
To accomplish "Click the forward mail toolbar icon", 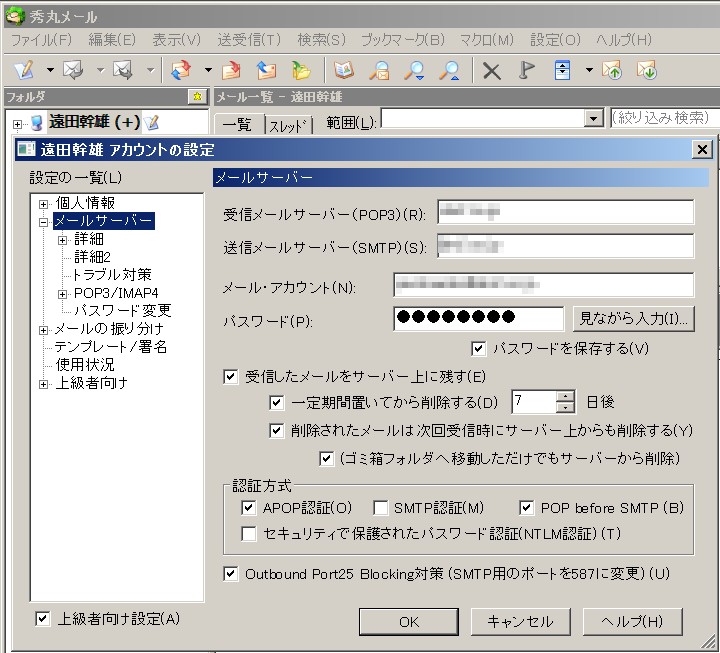I will coord(123,70).
